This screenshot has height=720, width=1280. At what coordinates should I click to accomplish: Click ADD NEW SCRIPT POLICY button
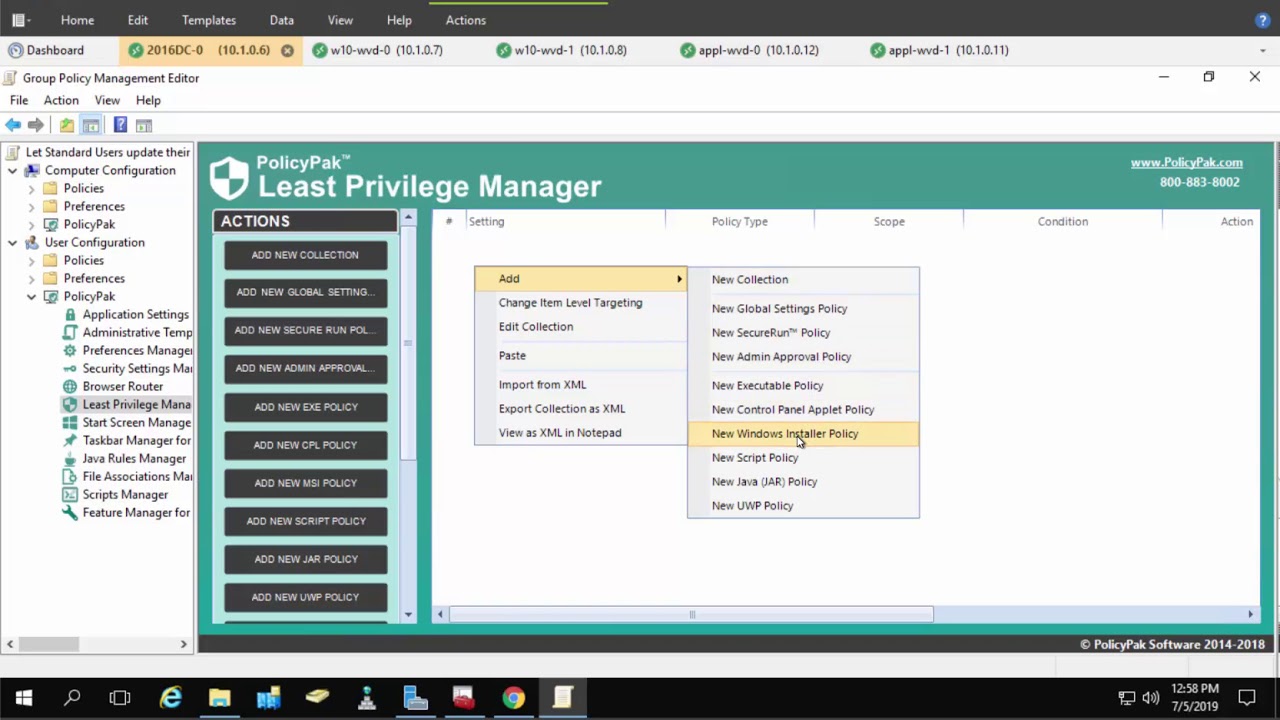(x=305, y=521)
